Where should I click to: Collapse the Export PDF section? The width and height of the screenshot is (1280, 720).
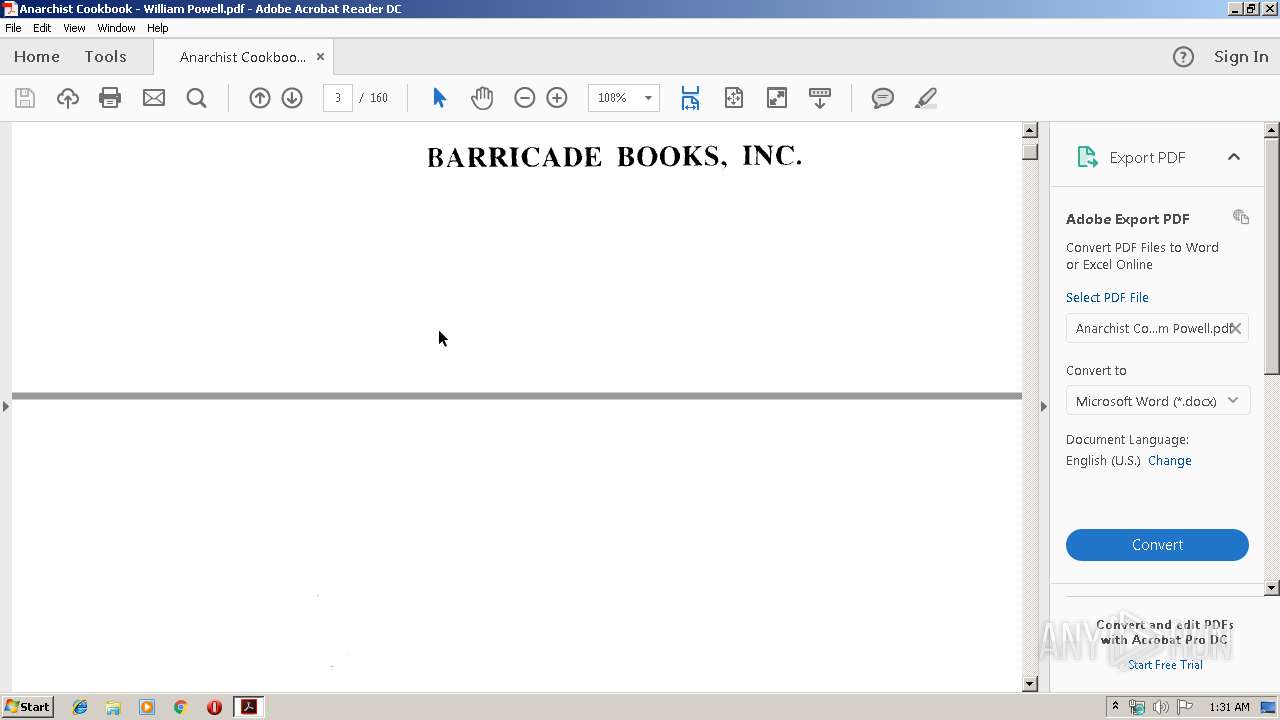1234,157
